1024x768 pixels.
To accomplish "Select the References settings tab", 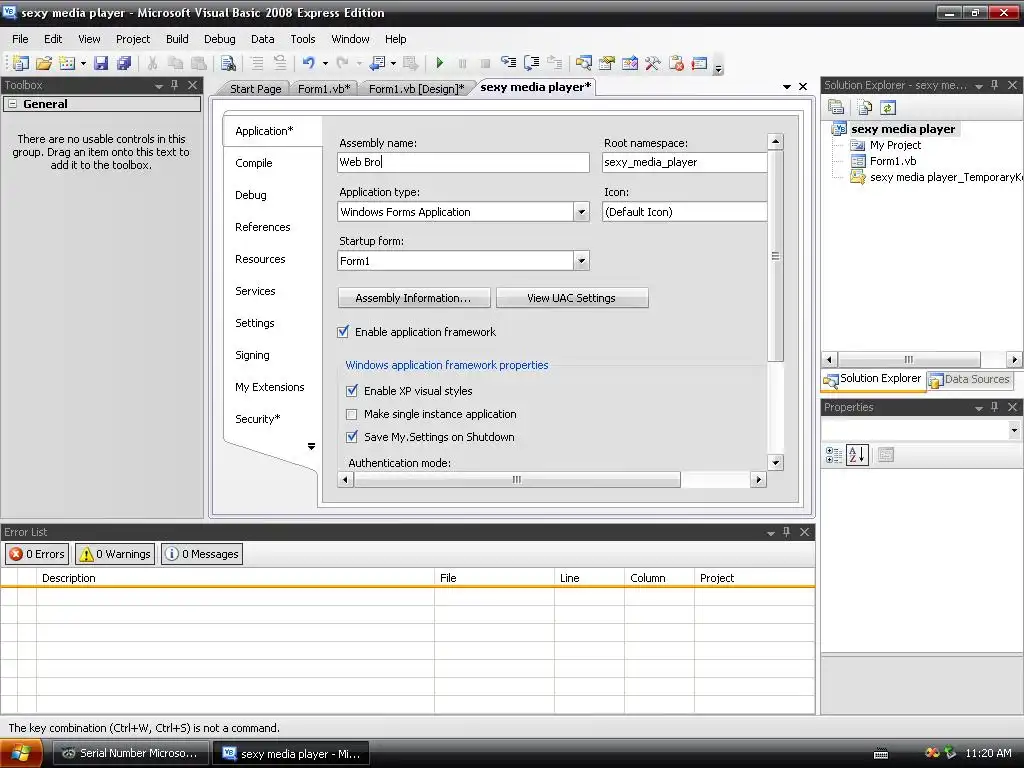I will tap(263, 227).
